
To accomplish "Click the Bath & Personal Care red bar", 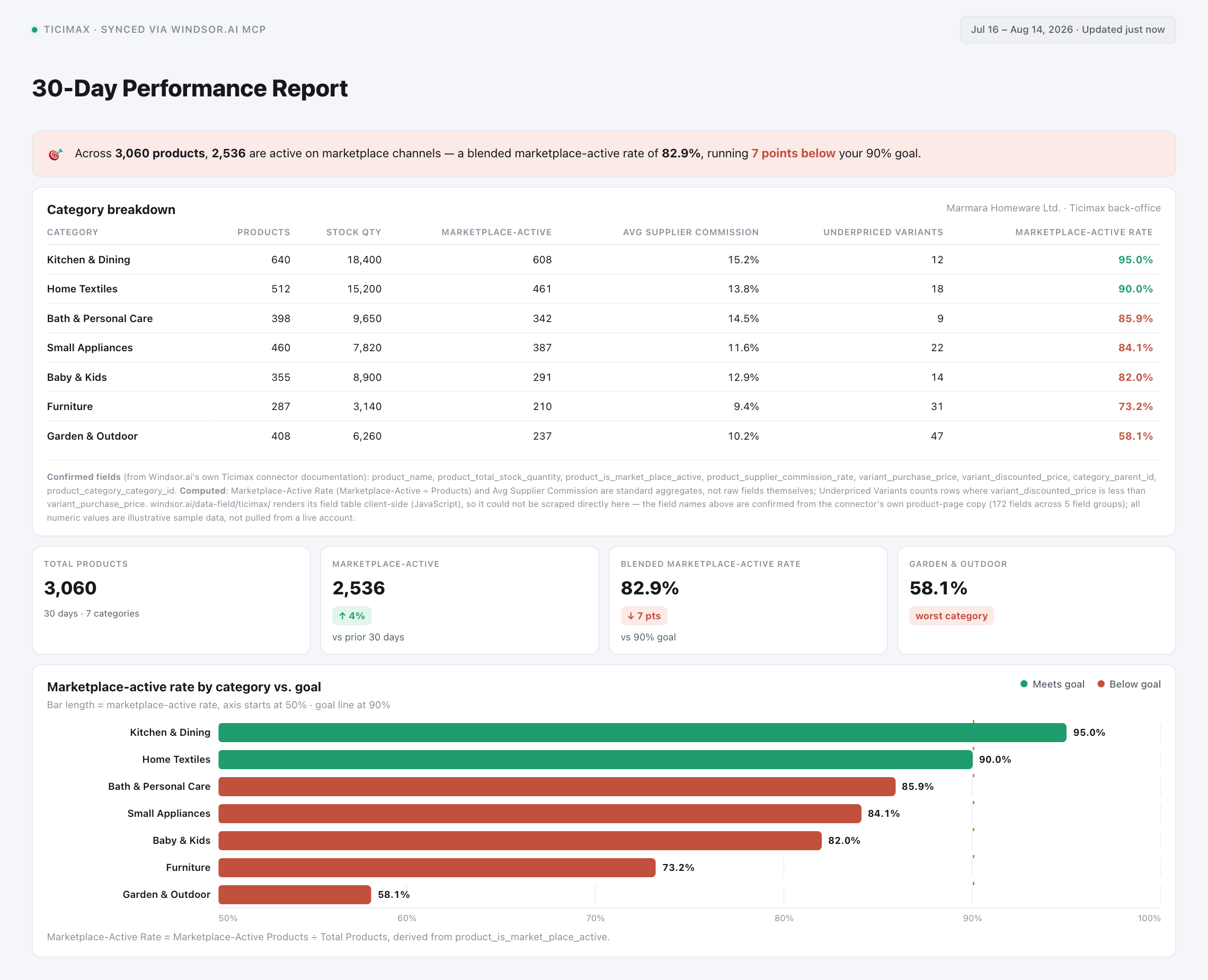I will click(x=557, y=786).
